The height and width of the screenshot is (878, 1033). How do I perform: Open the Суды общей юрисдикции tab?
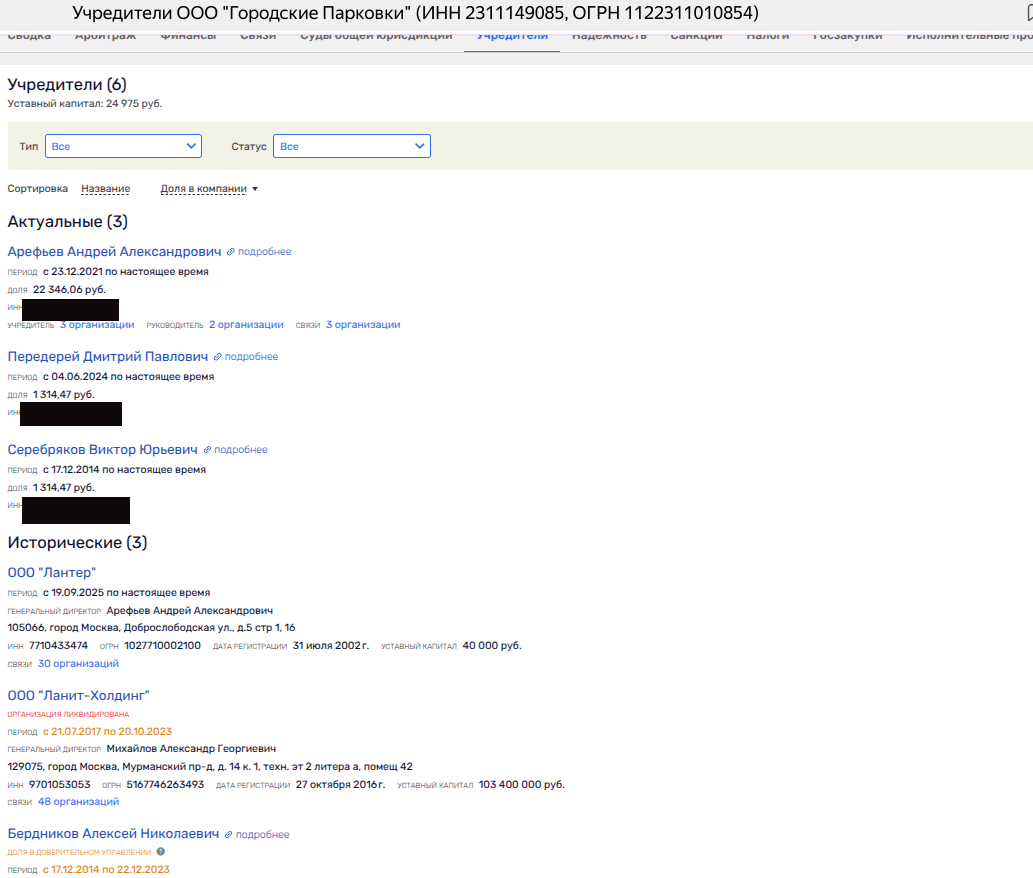tap(376, 38)
